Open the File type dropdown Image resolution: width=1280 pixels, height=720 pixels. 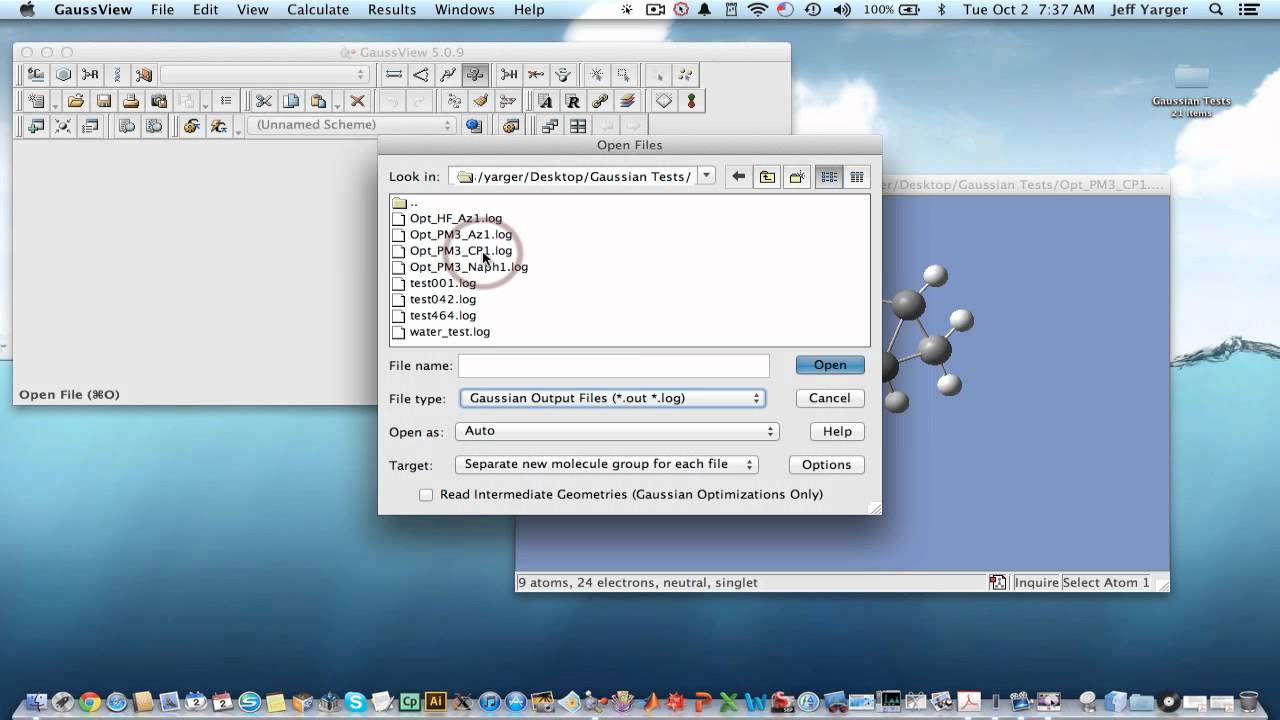point(612,398)
